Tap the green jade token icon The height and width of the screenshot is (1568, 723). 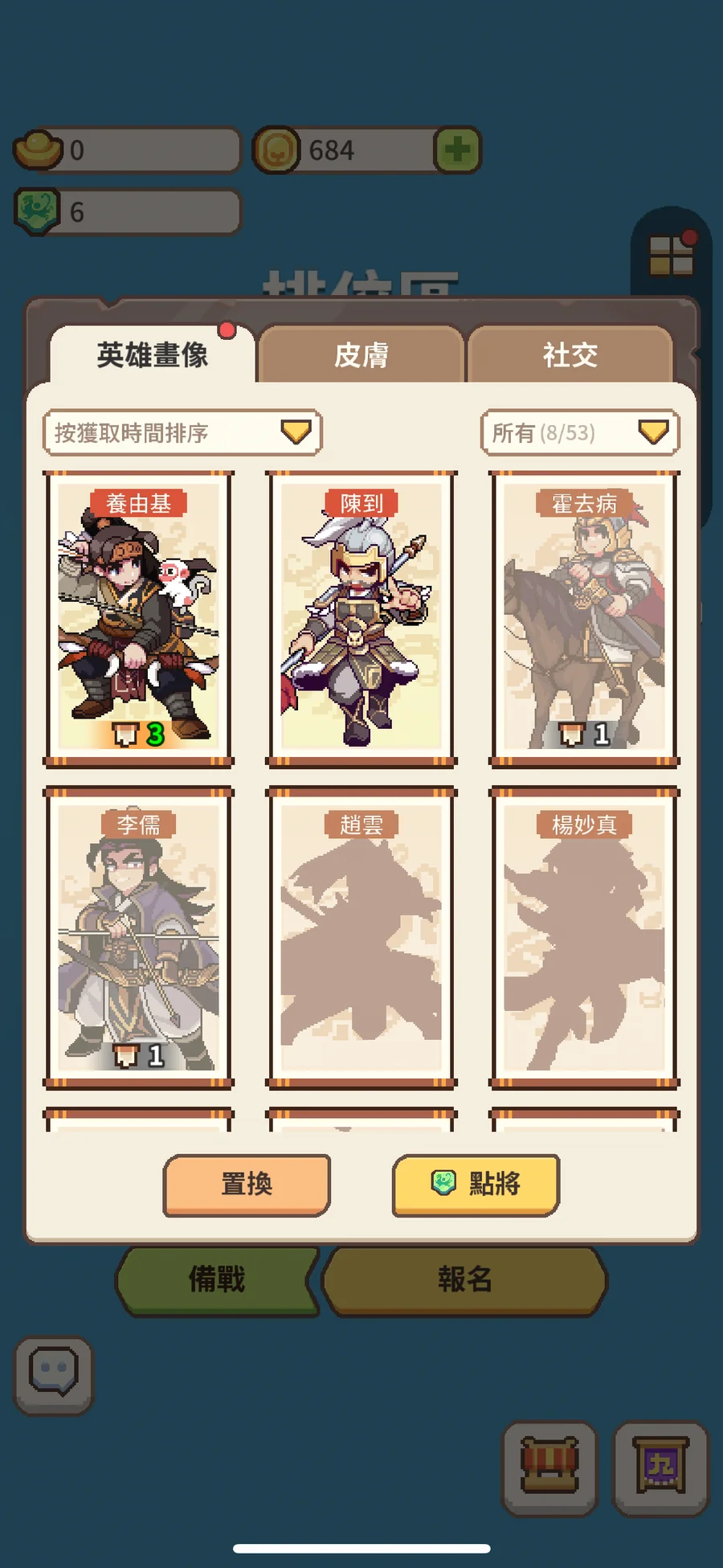coord(37,211)
